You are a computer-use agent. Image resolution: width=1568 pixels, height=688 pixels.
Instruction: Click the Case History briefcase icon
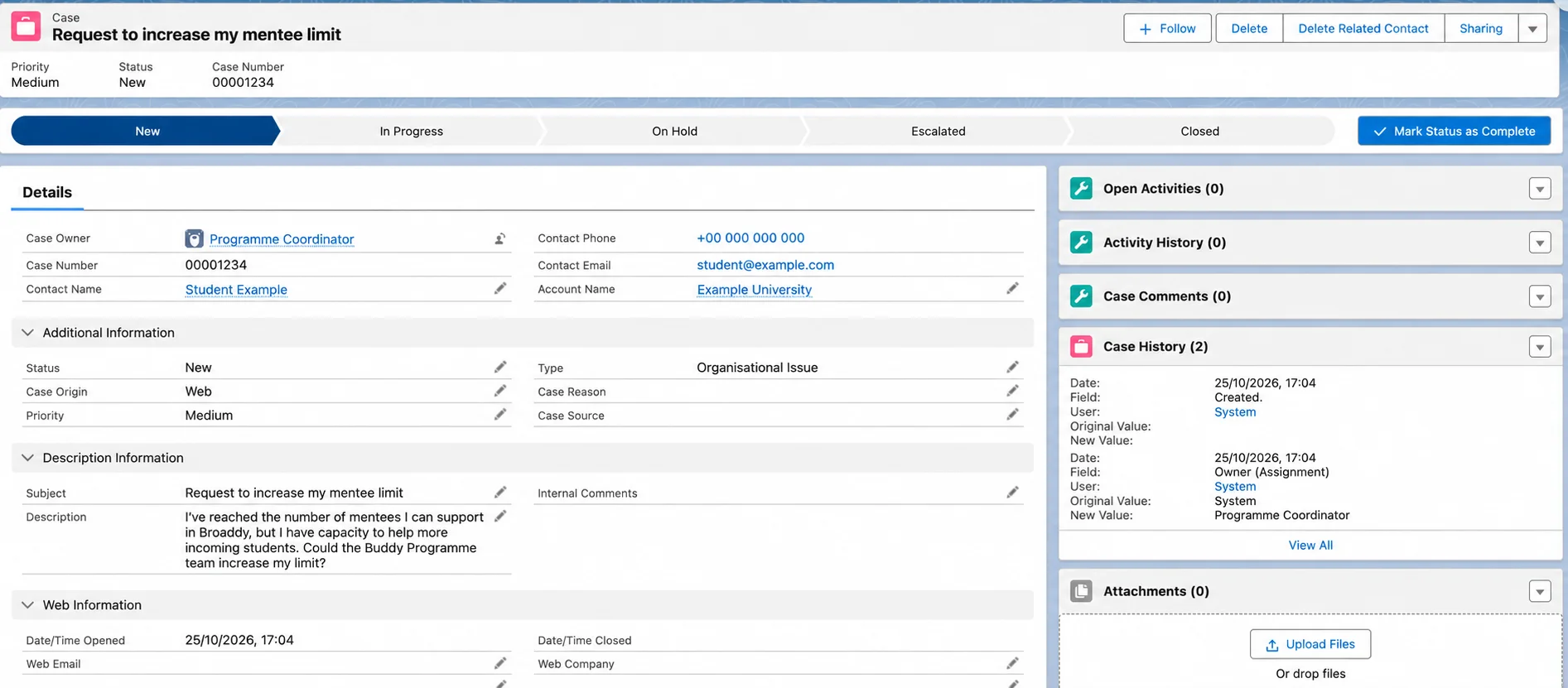point(1081,346)
